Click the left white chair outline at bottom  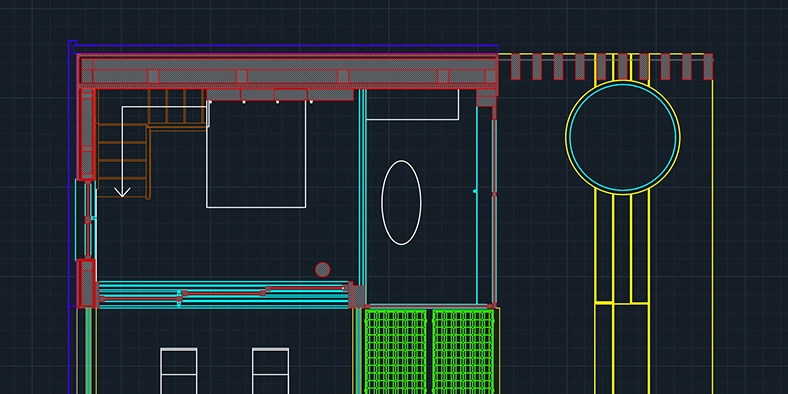pos(178,371)
